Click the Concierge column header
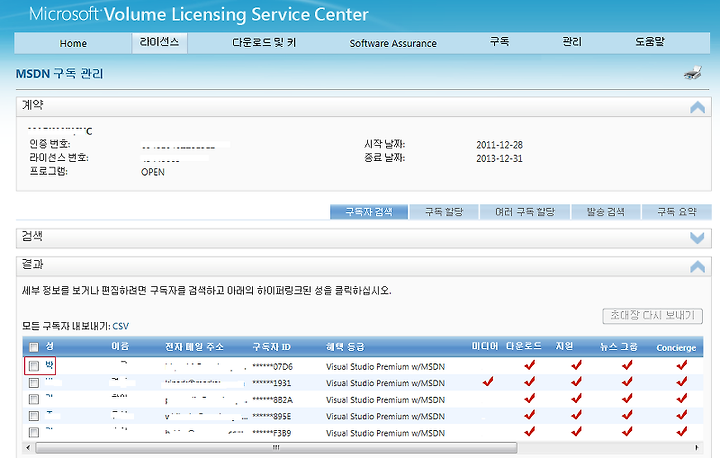Viewport: 720px width, 458px height. pos(676,348)
